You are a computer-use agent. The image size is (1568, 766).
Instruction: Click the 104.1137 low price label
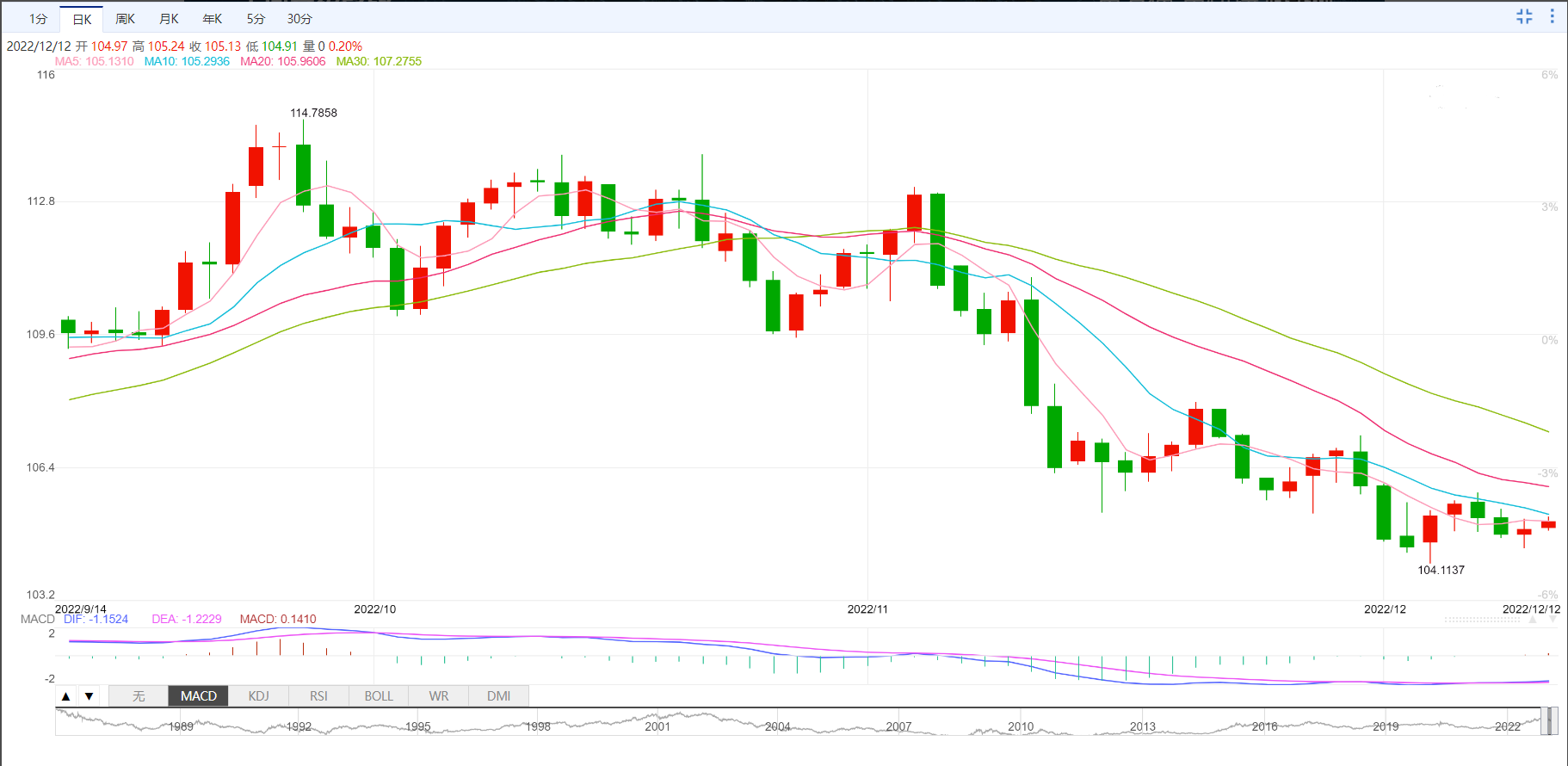point(1441,570)
